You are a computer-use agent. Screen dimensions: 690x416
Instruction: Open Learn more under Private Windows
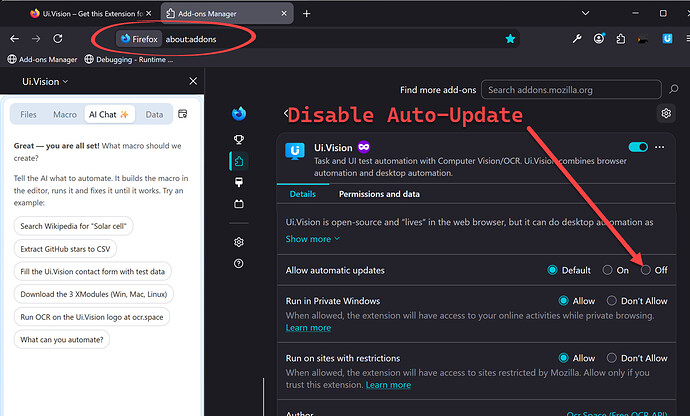coord(308,328)
